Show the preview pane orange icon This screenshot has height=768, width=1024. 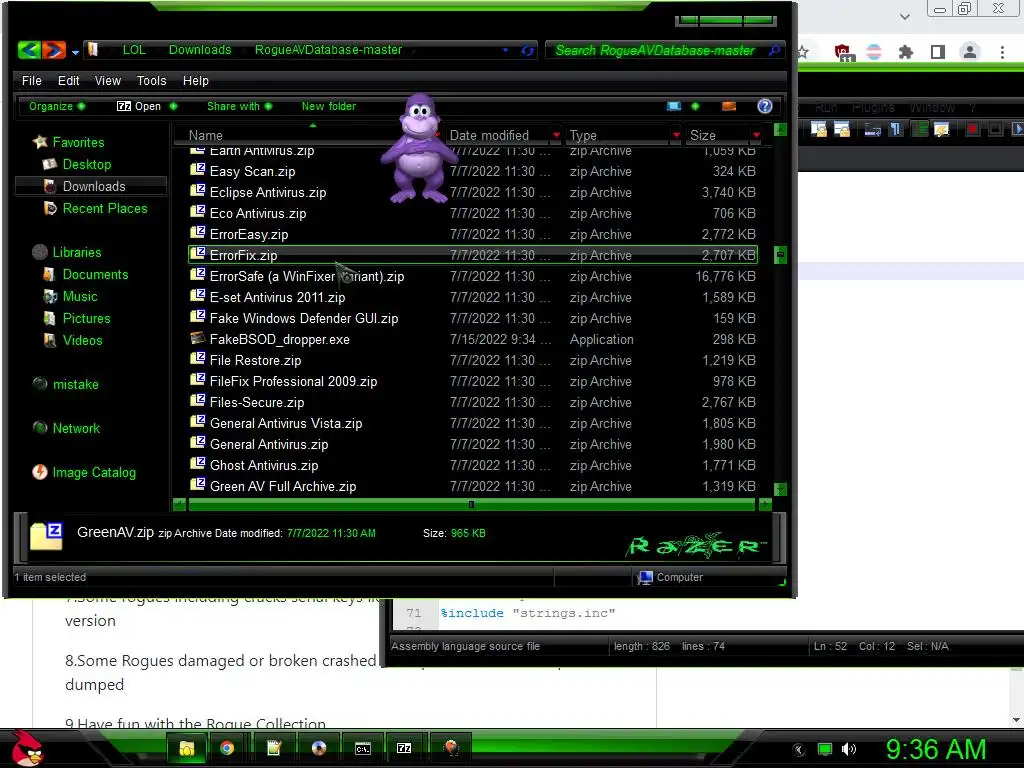point(729,106)
